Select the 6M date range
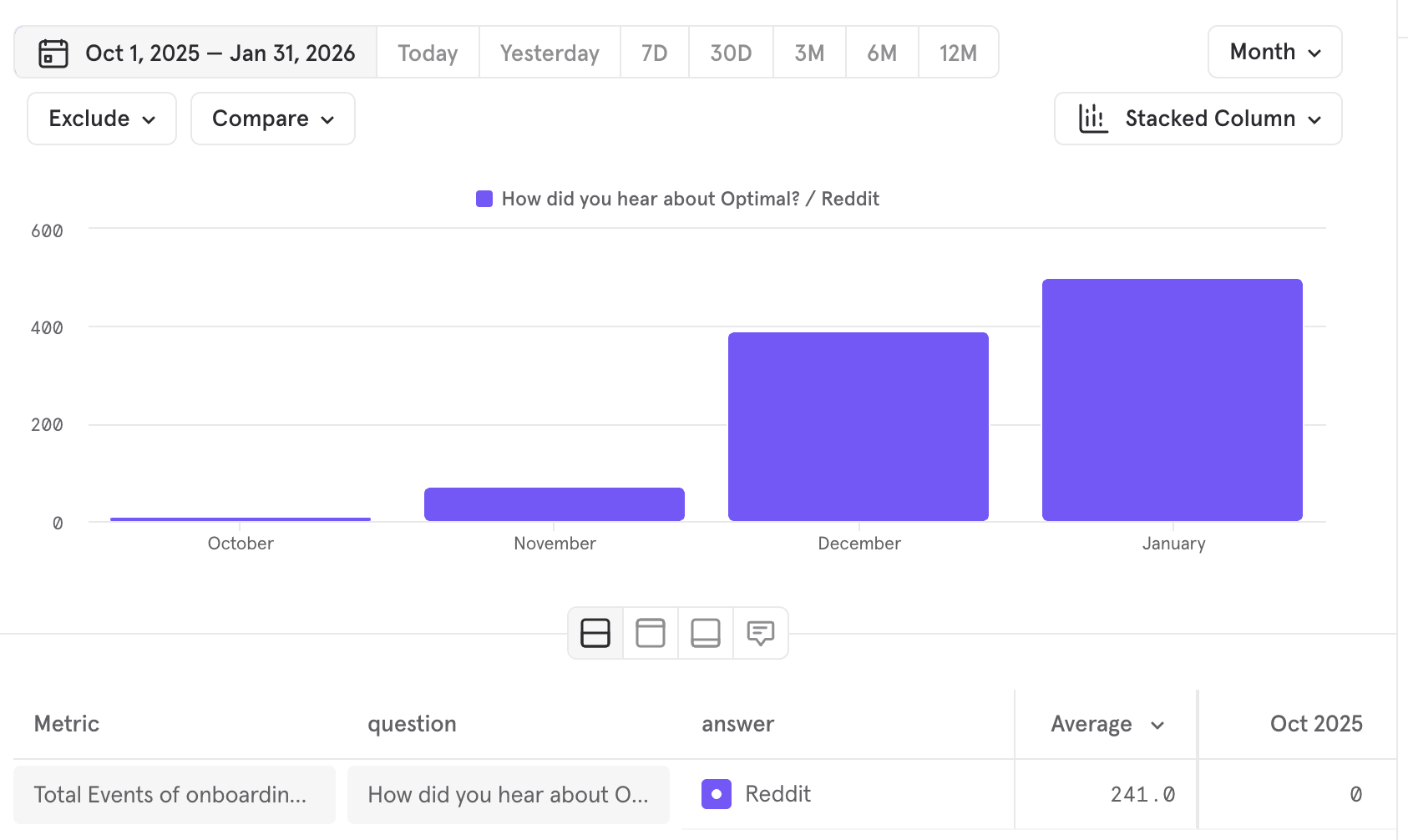1408x840 pixels. [882, 53]
